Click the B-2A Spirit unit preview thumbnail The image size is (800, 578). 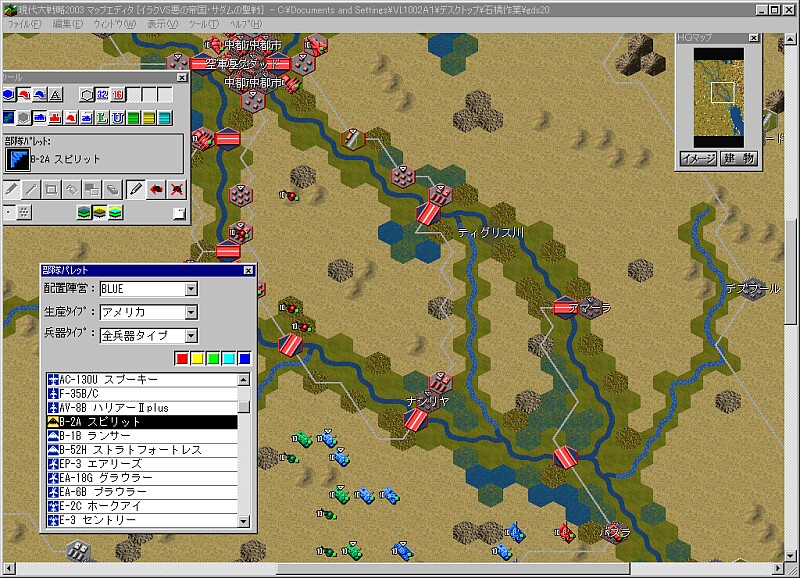[x=17, y=159]
